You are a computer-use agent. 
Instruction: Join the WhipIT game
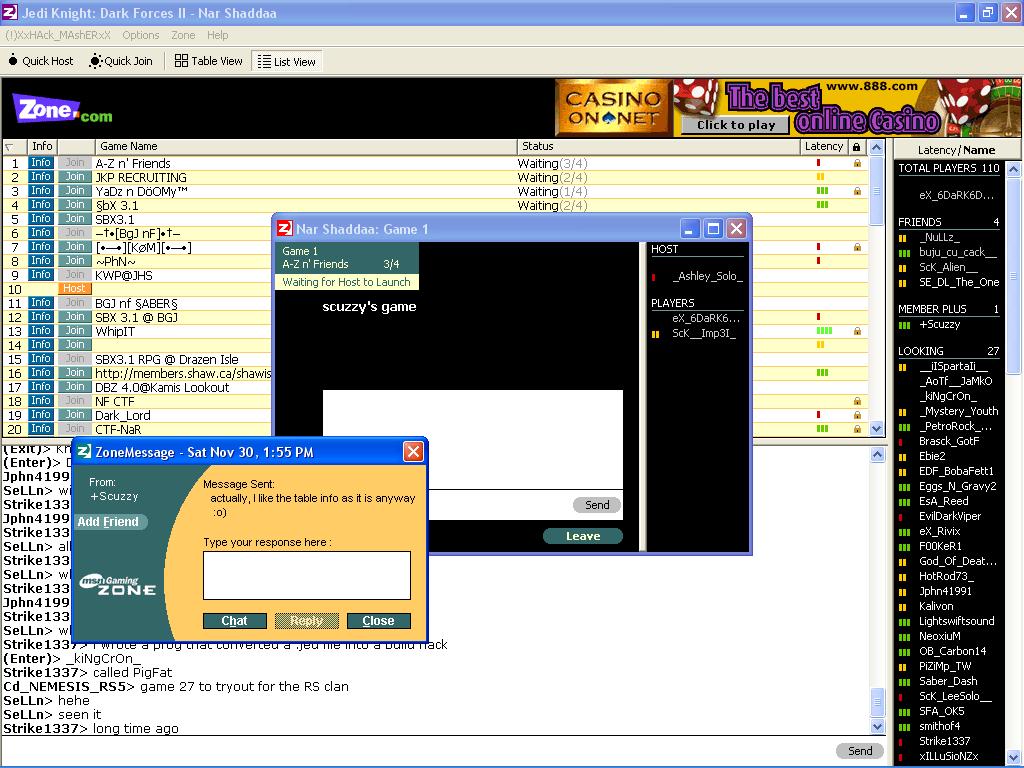point(74,331)
